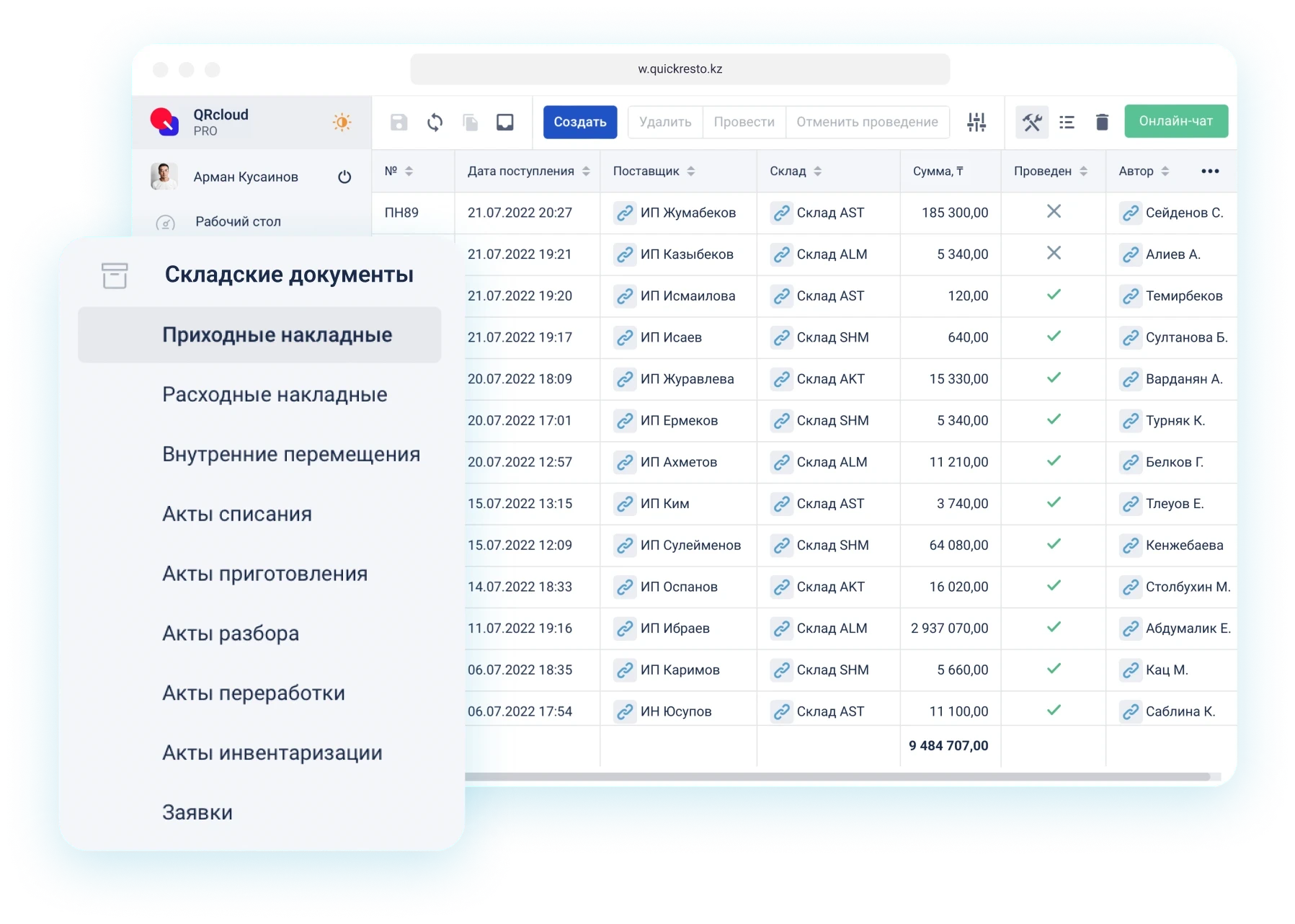Screen dimensions: 1295x924
Task: Click the horizontal scrollbar under the table
Action: tap(836, 777)
